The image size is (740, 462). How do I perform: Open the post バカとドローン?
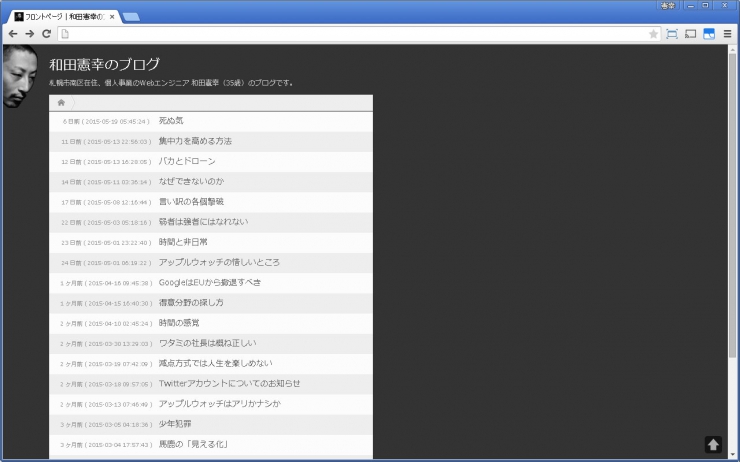pos(187,161)
